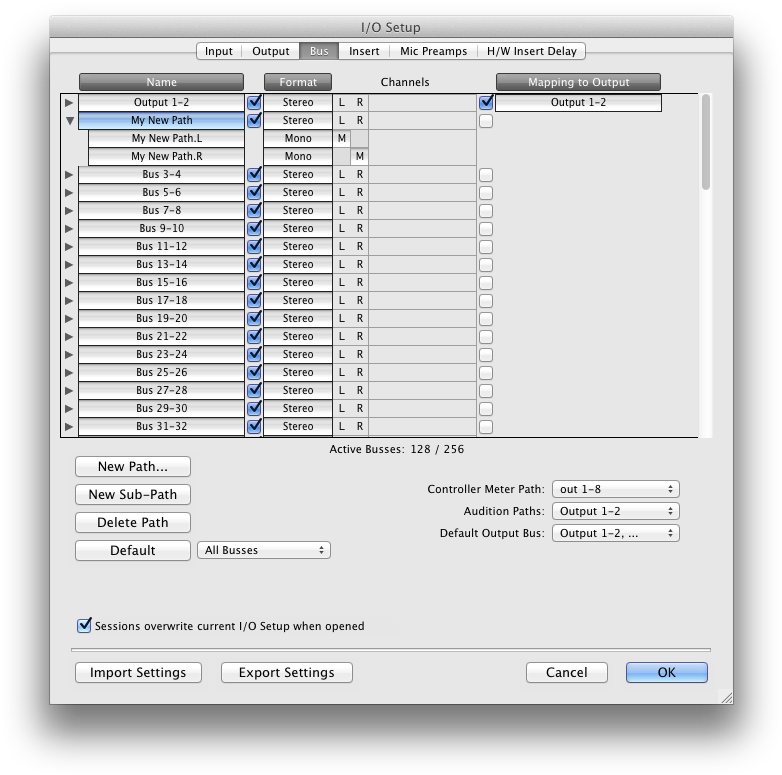
Task: Uncheck the Bus 21-22 active checkbox
Action: tap(254, 336)
